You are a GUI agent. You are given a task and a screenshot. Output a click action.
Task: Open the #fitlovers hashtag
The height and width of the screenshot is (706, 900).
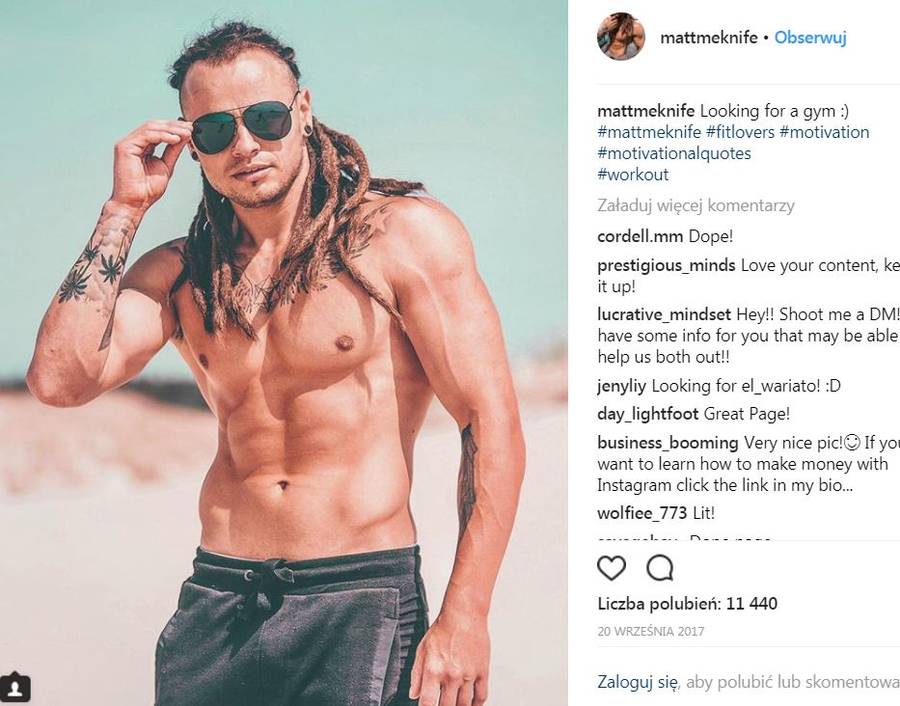click(x=740, y=133)
